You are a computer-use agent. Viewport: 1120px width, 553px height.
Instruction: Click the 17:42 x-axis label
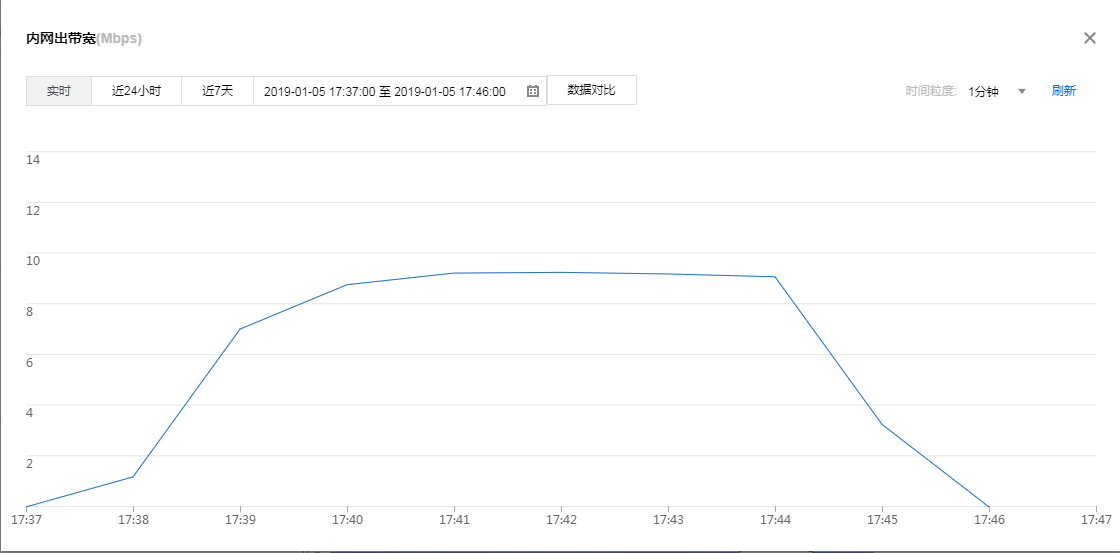561,520
